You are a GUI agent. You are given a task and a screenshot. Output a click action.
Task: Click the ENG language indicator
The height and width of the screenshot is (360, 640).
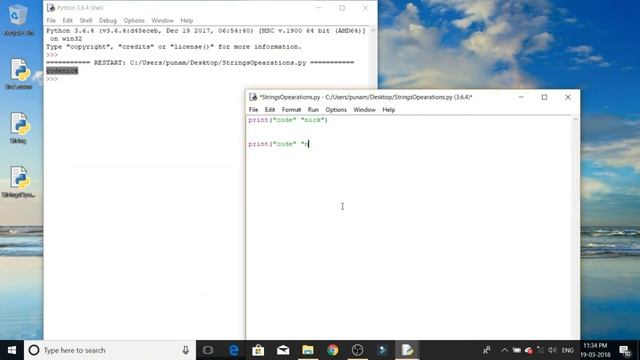[x=567, y=350]
